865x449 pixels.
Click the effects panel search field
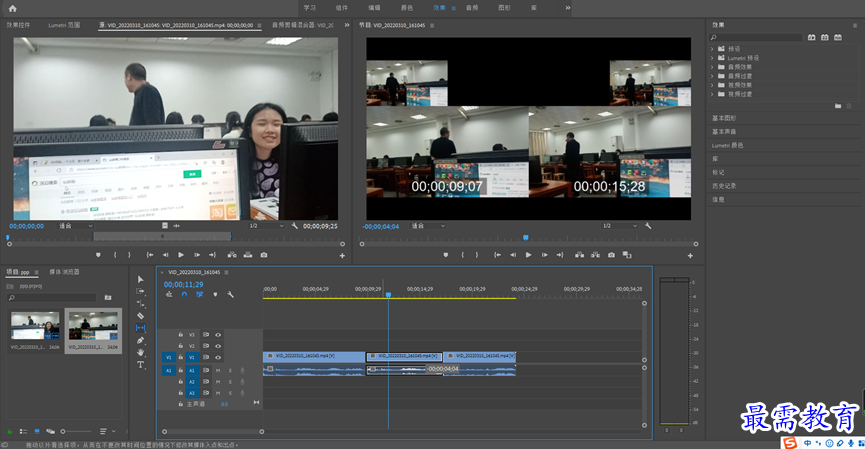[756, 38]
